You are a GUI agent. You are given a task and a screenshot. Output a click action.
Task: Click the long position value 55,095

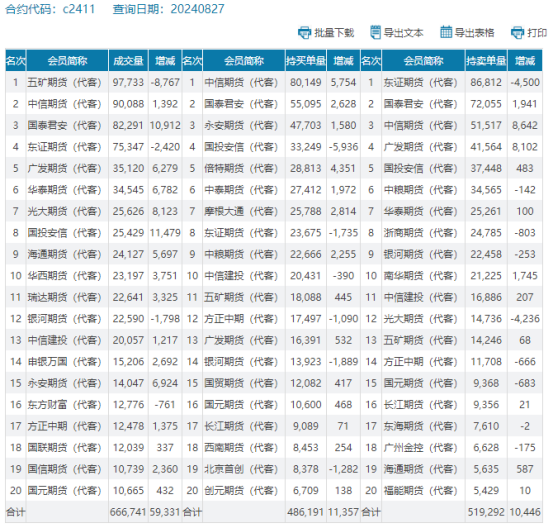[306, 104]
